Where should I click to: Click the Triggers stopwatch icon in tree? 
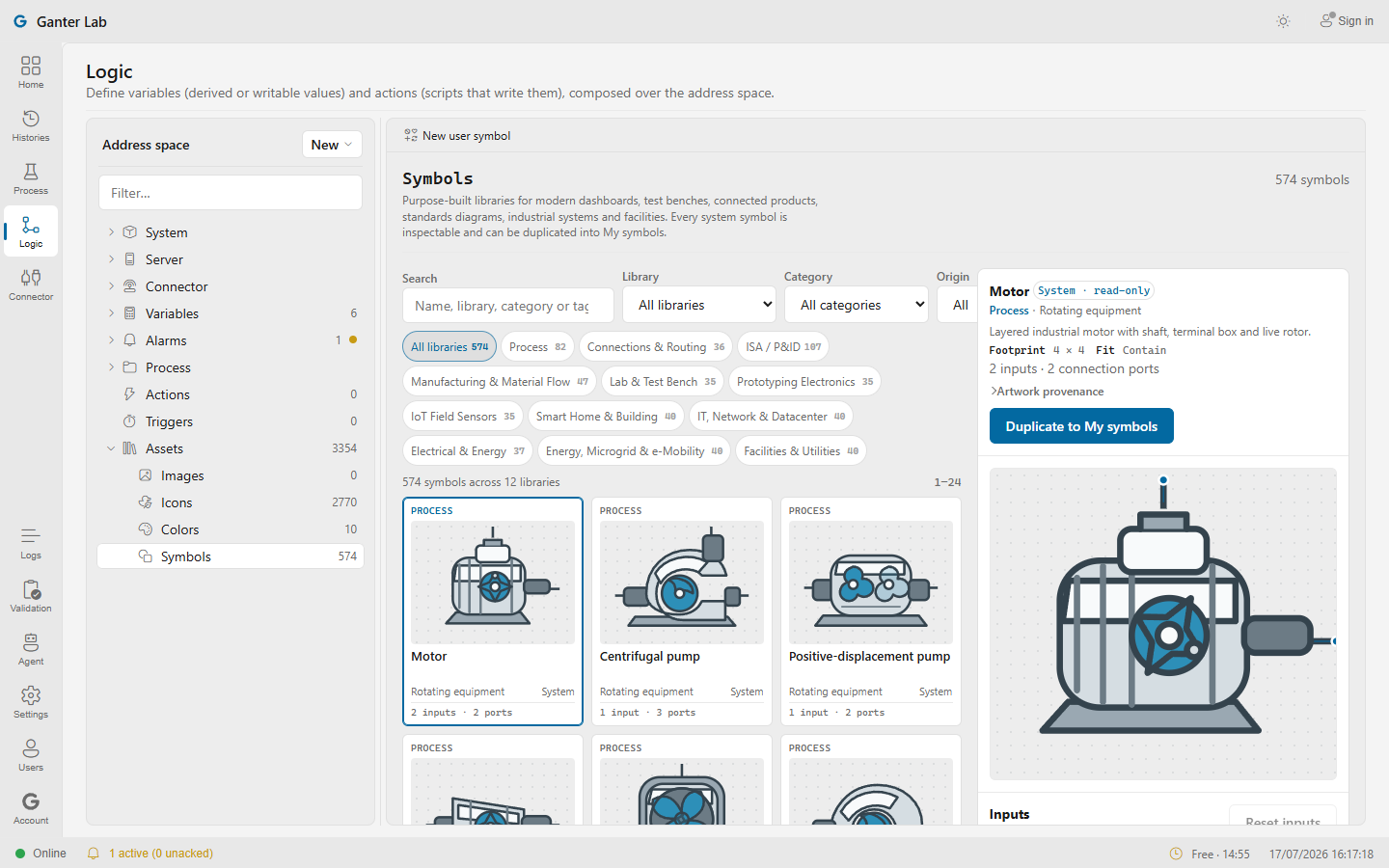tap(129, 421)
